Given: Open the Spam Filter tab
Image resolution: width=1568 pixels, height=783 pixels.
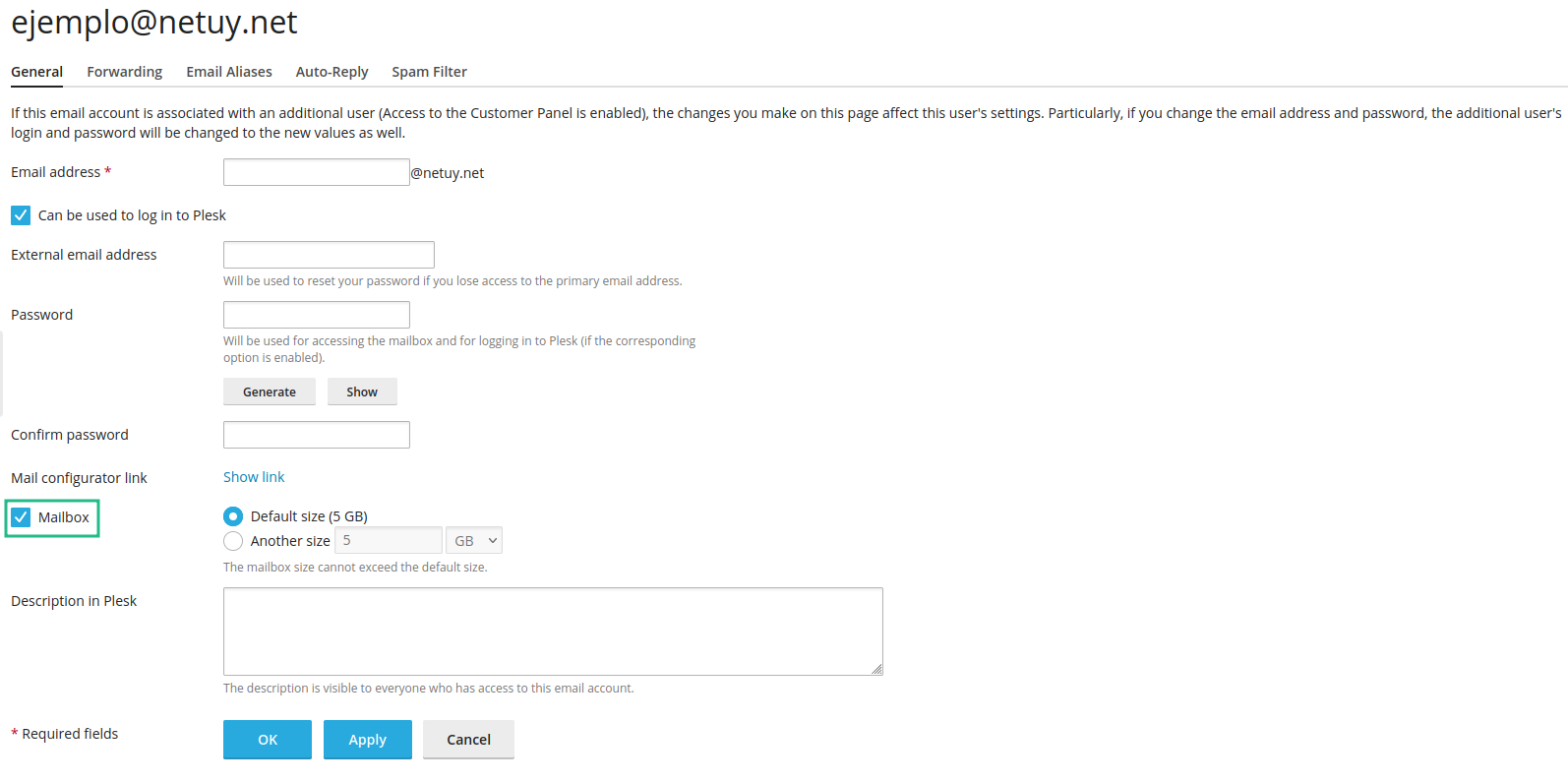Looking at the screenshot, I should [x=429, y=72].
